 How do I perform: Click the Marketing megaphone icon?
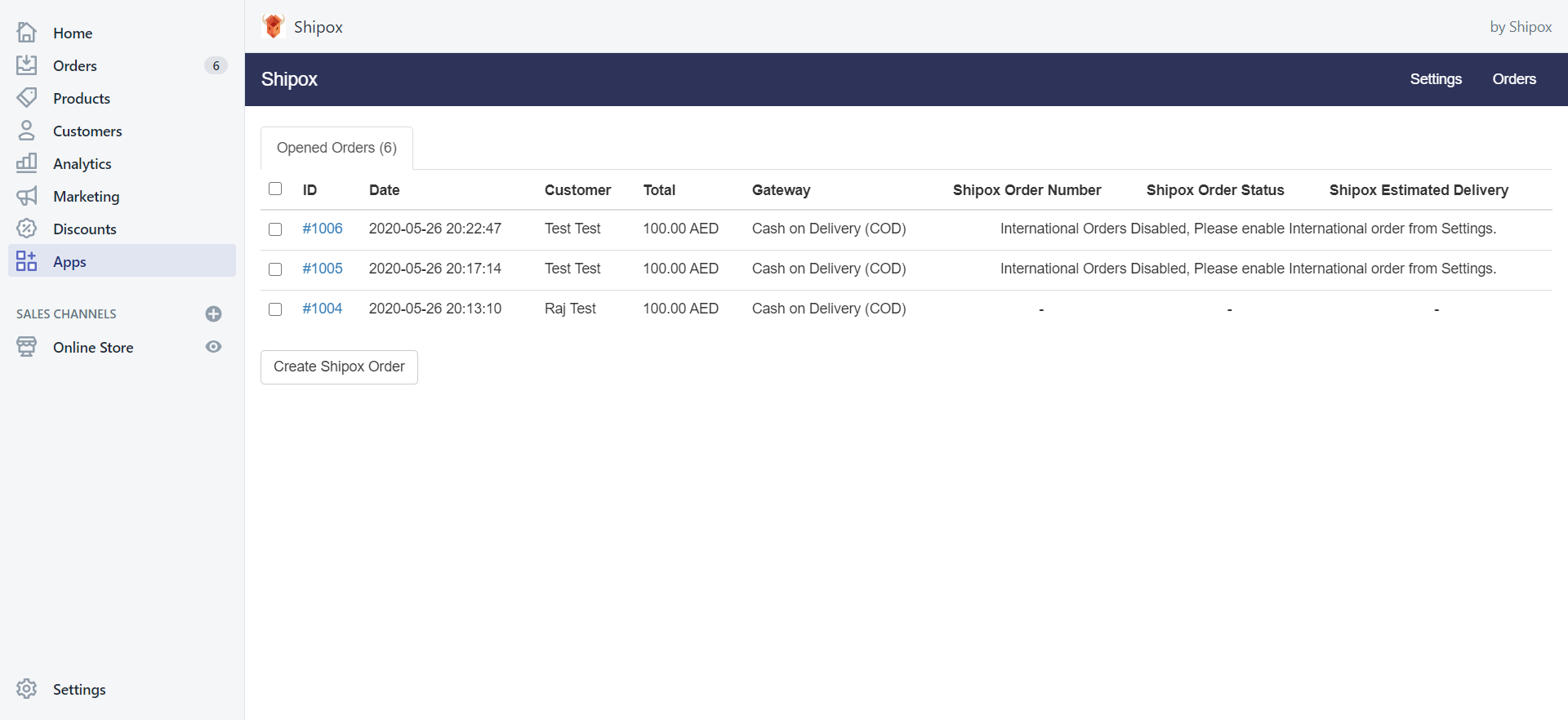coord(27,196)
